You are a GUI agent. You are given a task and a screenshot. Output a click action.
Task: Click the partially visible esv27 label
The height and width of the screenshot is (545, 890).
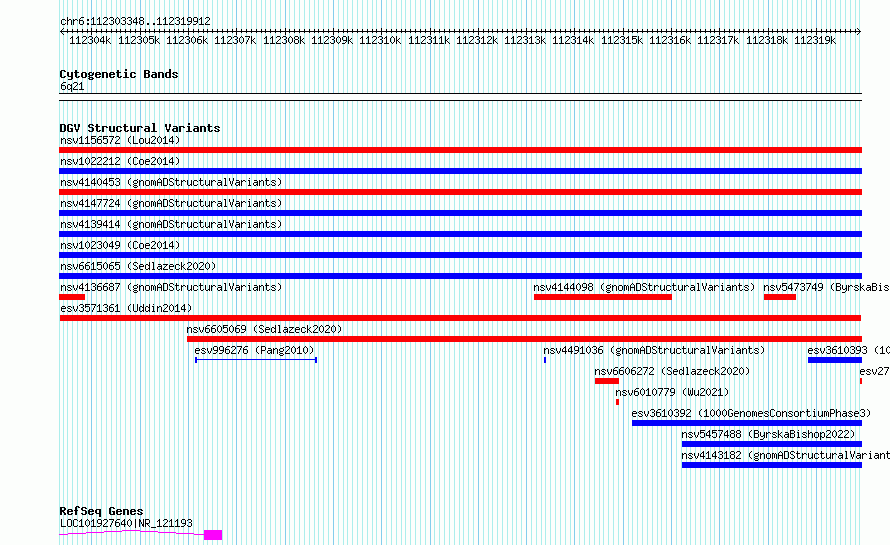tap(874, 371)
